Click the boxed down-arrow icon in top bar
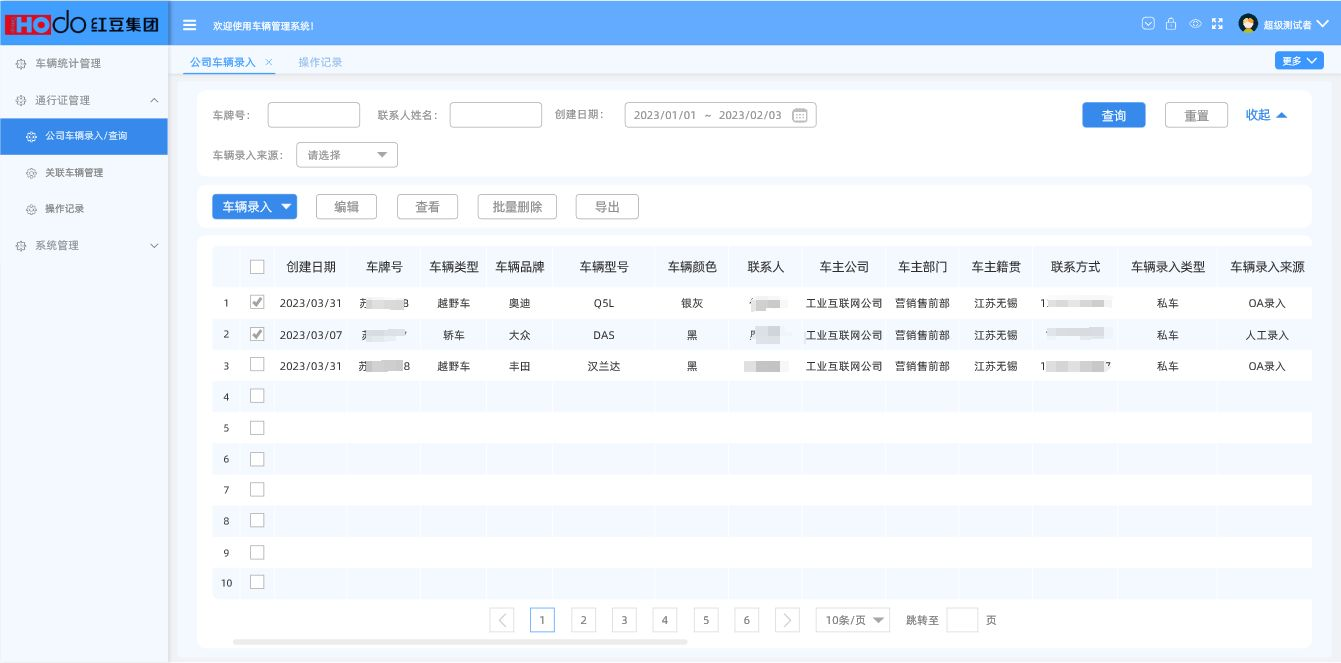 pyautogui.click(x=1148, y=24)
